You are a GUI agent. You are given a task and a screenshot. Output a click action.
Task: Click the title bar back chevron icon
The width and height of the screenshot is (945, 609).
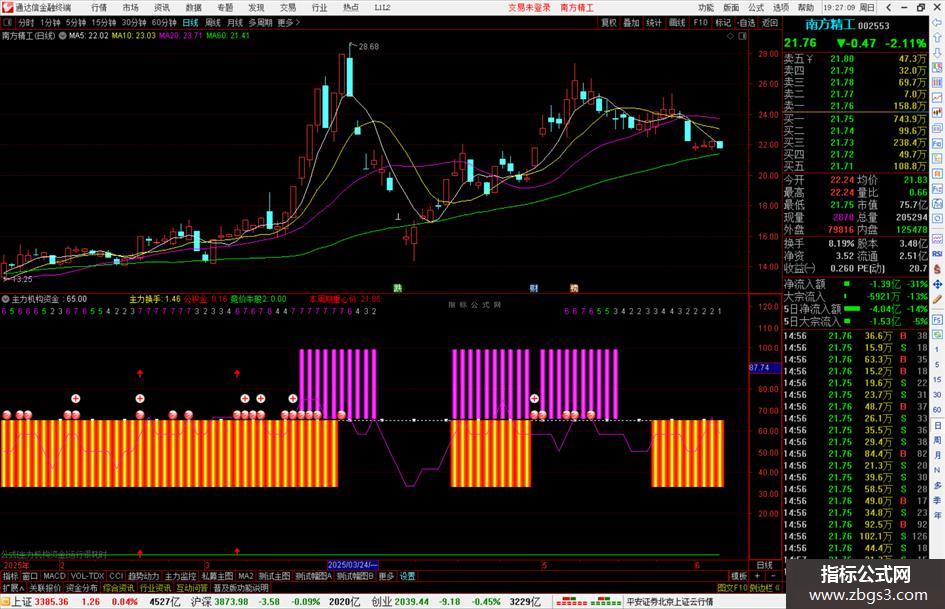point(888,7)
